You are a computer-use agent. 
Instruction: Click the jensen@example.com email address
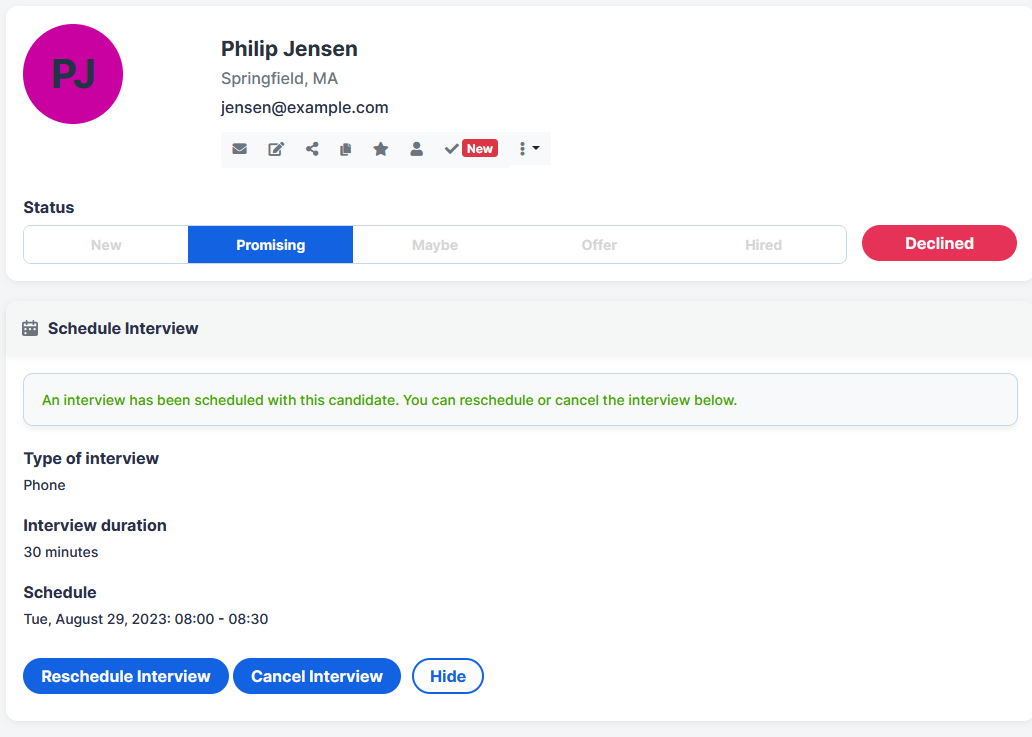(304, 108)
